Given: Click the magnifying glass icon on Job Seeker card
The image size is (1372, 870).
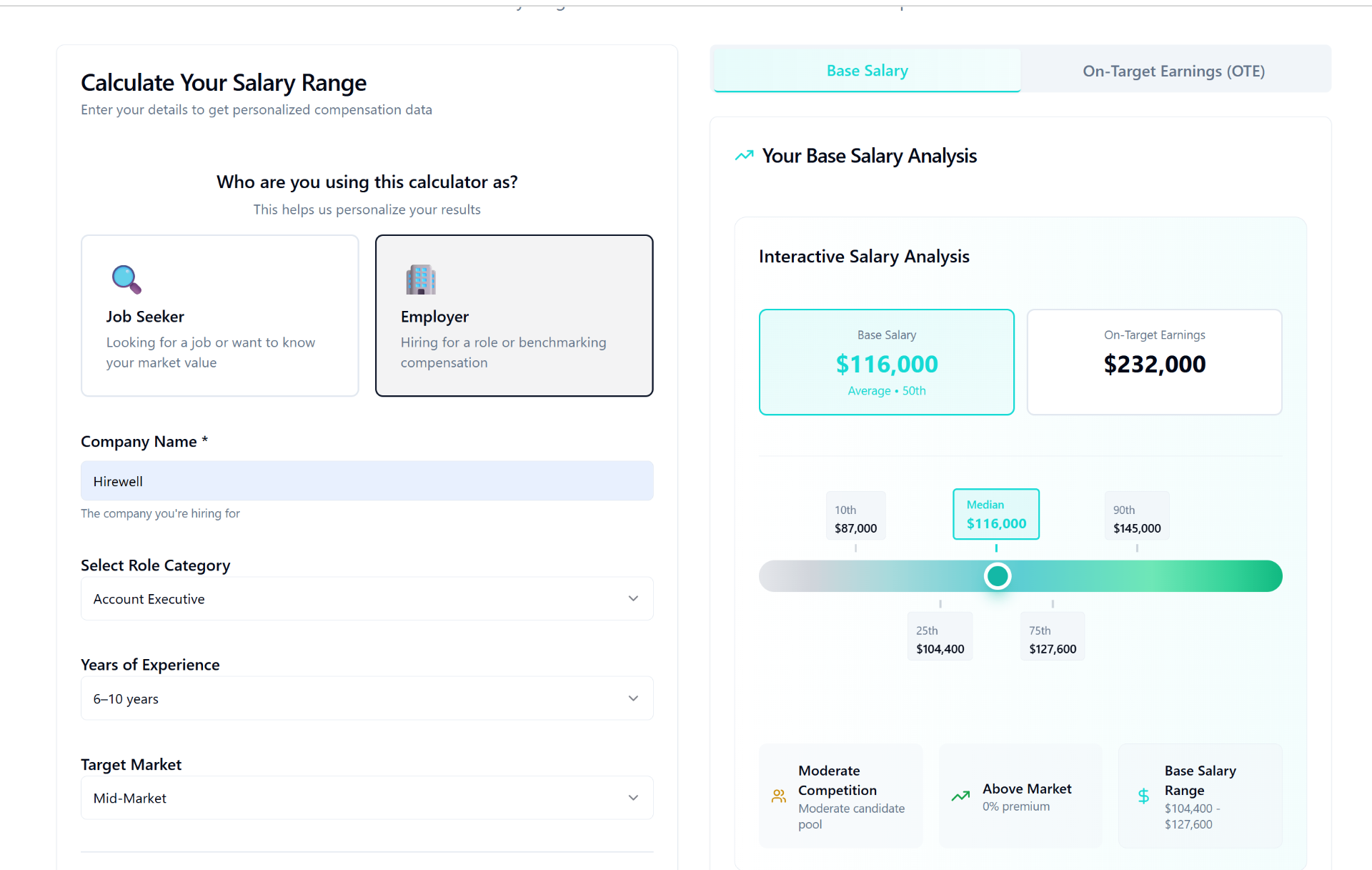Looking at the screenshot, I should [x=126, y=280].
